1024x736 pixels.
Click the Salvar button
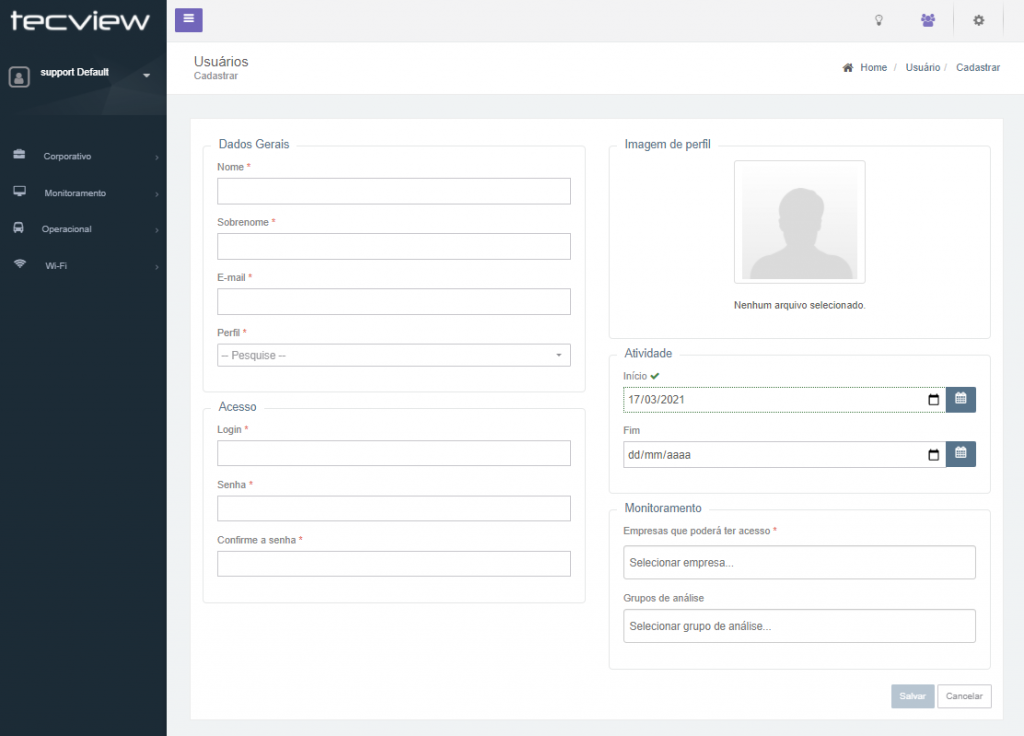pos(912,696)
